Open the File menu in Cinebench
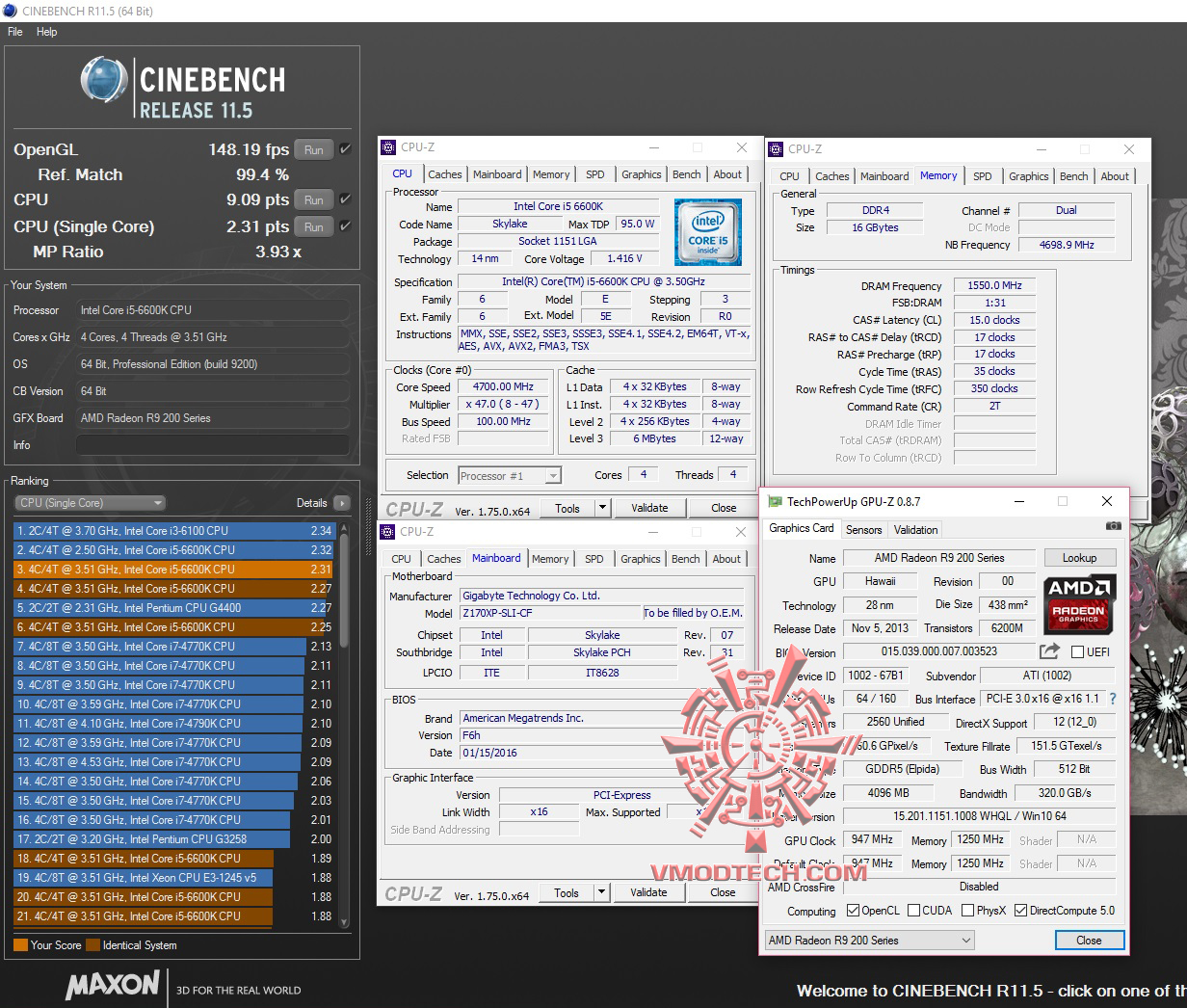 (14, 32)
